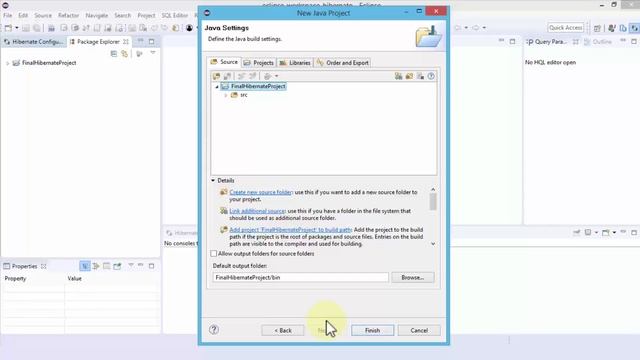Expand the src folder in wizard tree

[226, 95]
